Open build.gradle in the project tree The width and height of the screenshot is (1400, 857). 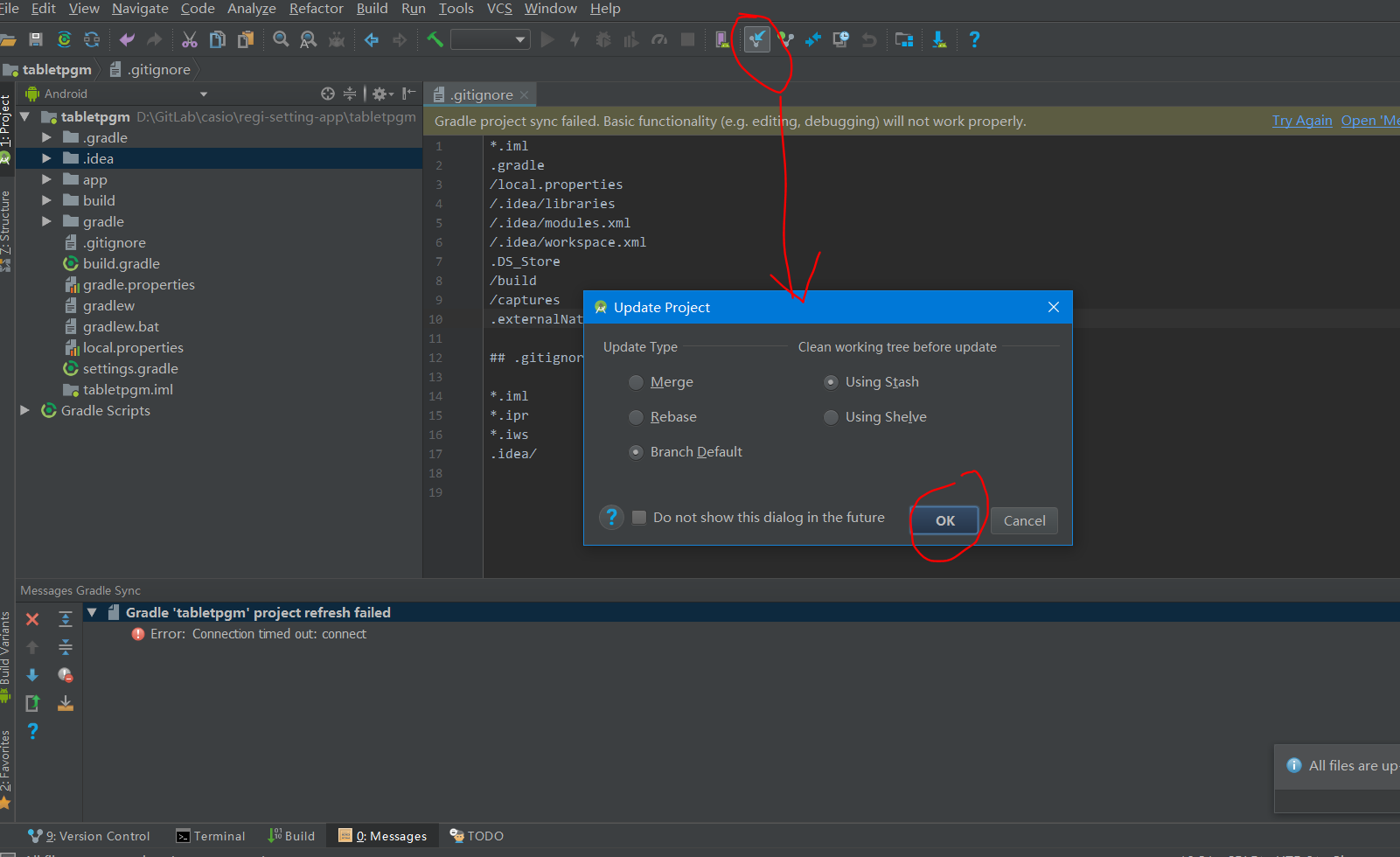click(x=121, y=263)
